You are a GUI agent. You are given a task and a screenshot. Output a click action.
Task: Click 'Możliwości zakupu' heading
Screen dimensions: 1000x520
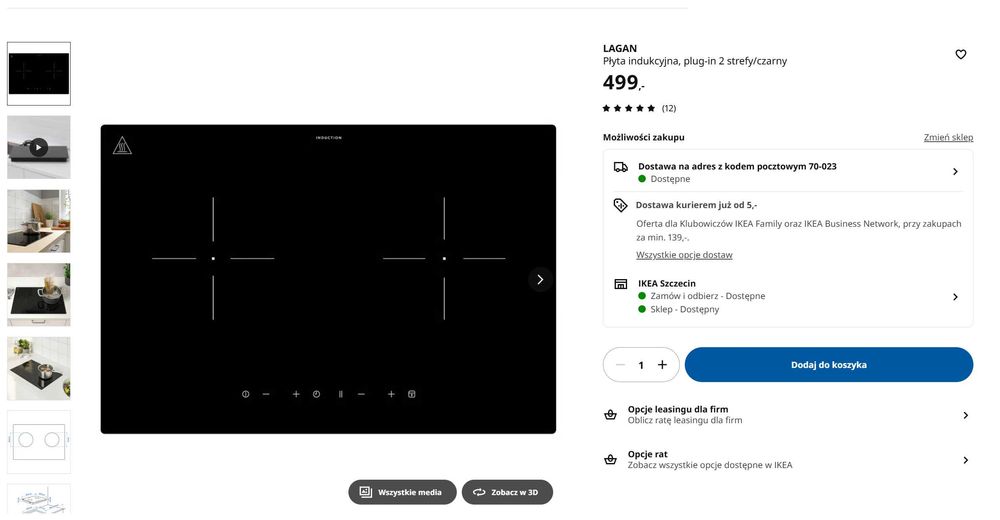tap(643, 137)
